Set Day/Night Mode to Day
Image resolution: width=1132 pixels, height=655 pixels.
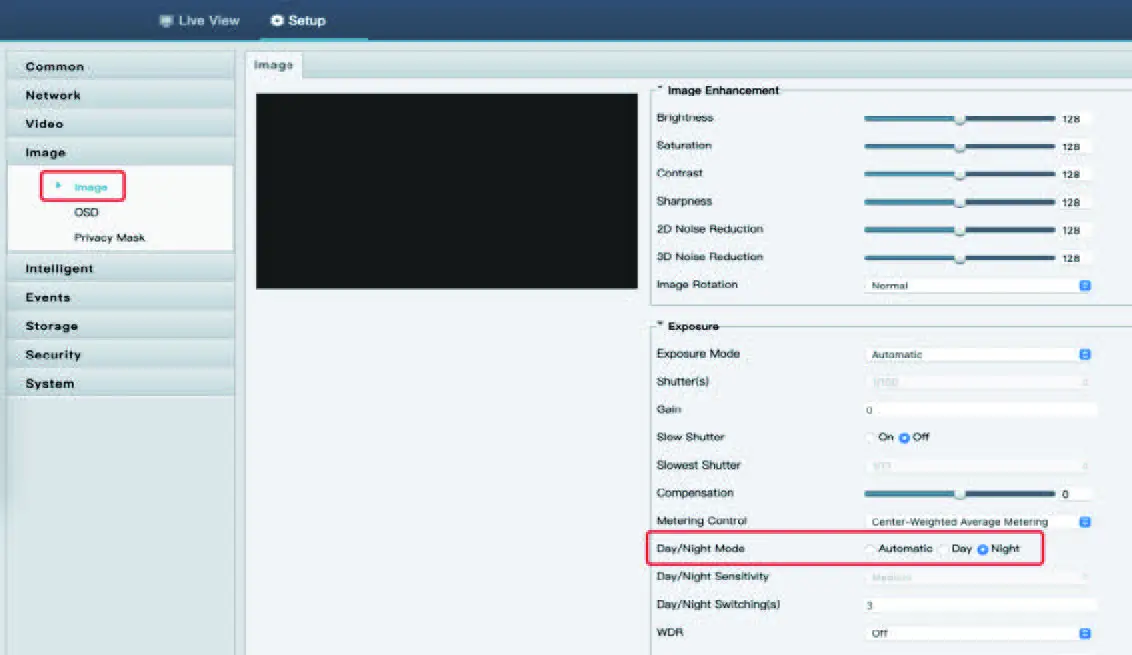tap(944, 550)
